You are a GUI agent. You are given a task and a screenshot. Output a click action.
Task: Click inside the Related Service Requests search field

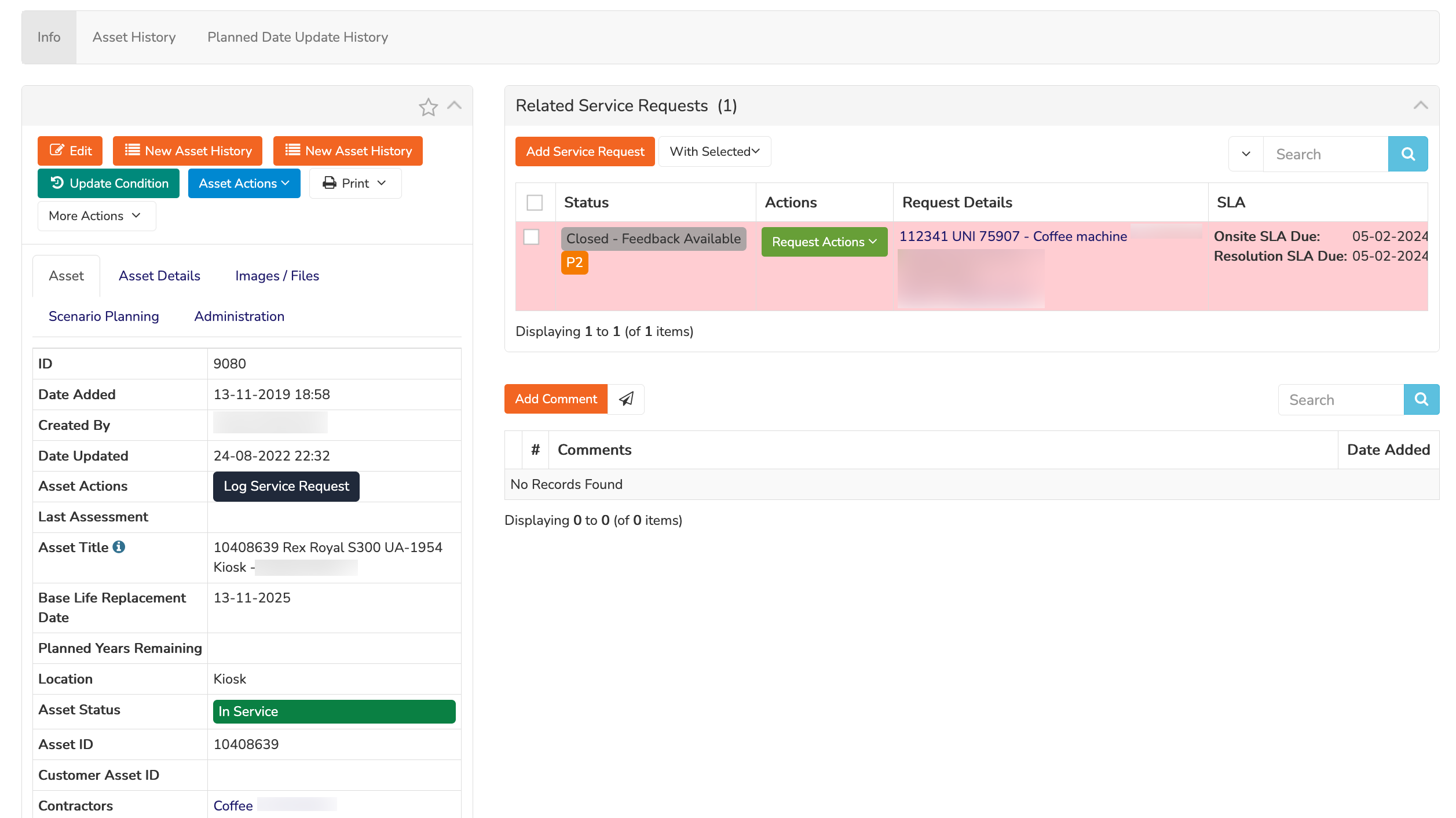tap(1326, 154)
